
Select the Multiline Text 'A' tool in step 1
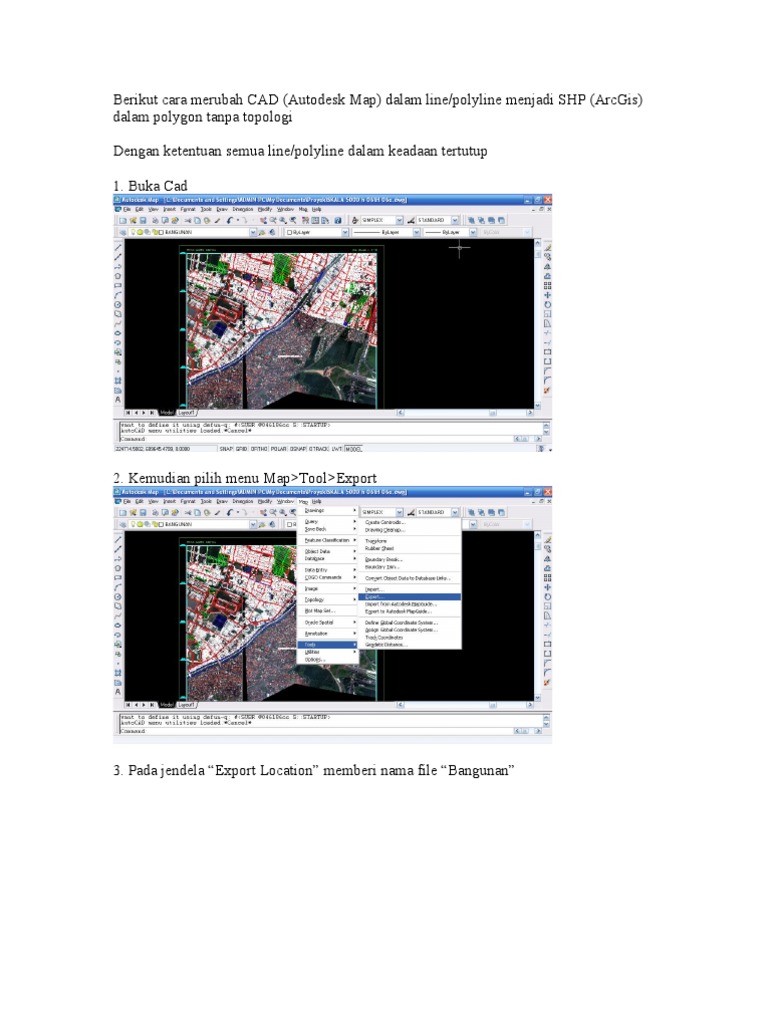tap(118, 399)
